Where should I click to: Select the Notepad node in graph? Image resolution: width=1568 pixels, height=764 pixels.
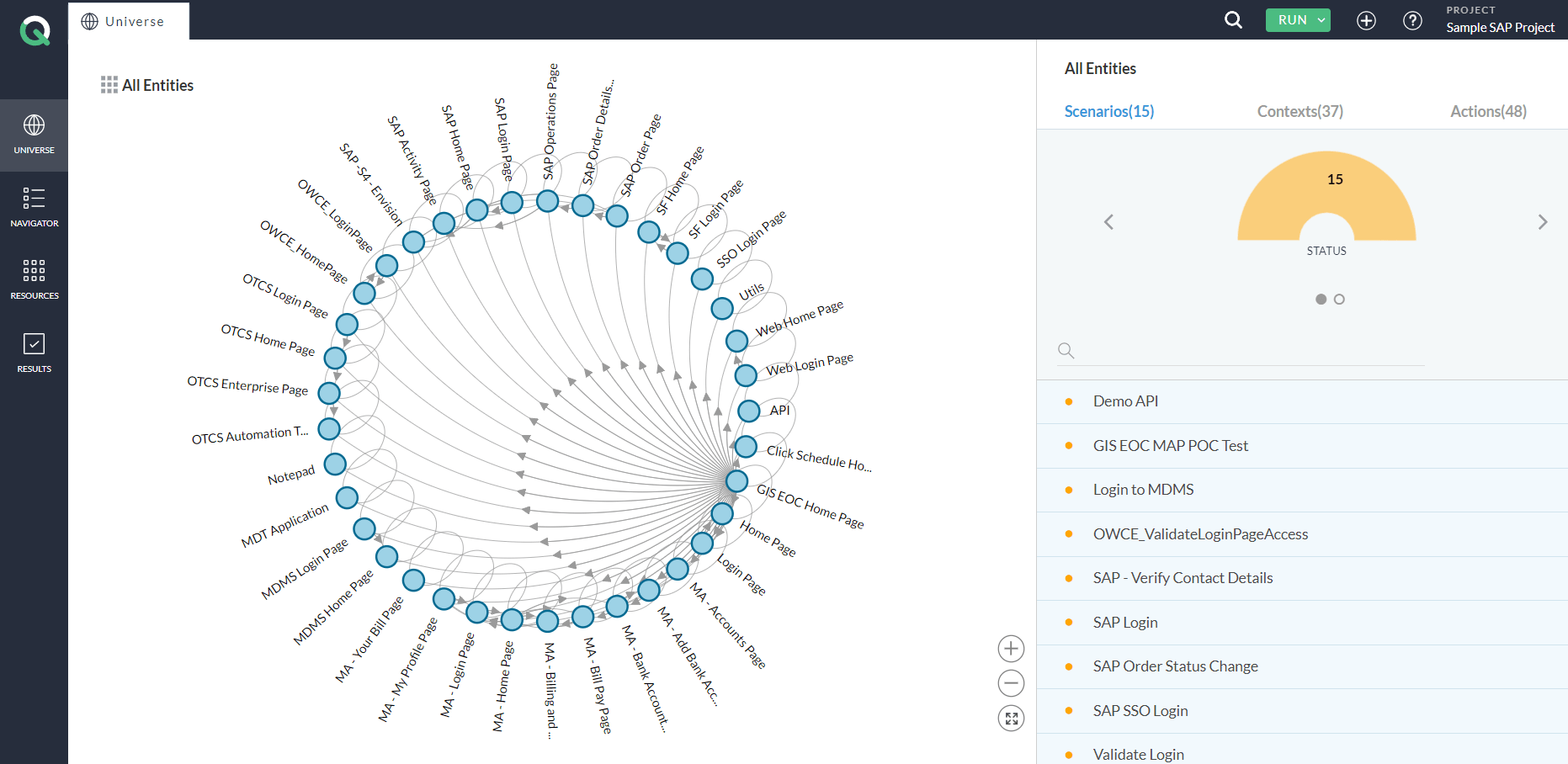coord(335,464)
